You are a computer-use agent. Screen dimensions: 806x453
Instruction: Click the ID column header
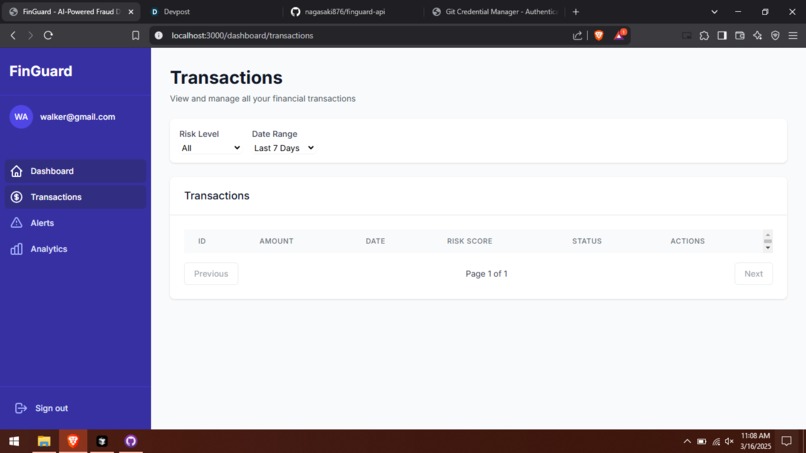[x=202, y=241]
